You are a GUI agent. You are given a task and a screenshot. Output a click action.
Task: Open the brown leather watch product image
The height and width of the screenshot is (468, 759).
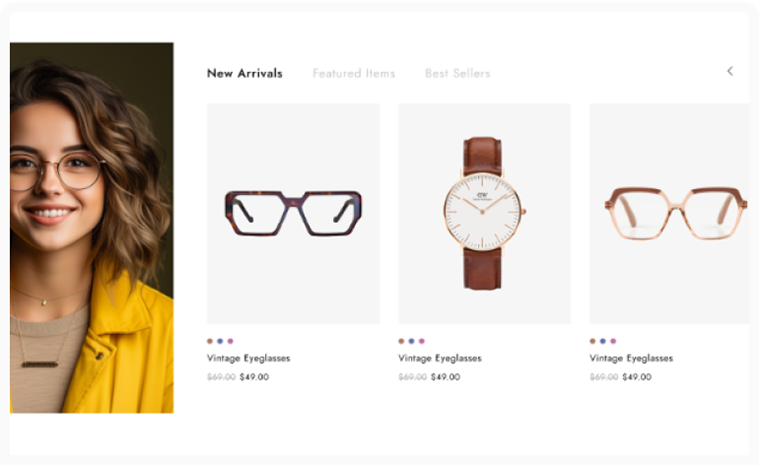pyautogui.click(x=485, y=213)
